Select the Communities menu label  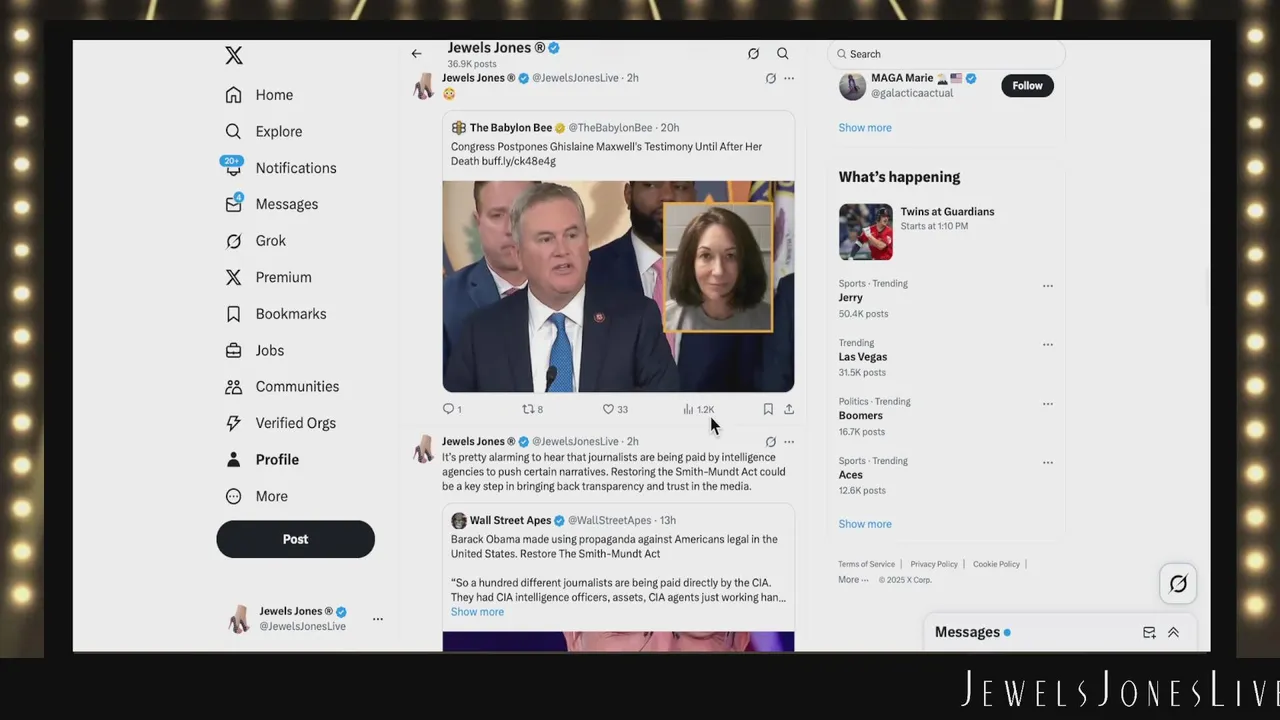point(297,387)
